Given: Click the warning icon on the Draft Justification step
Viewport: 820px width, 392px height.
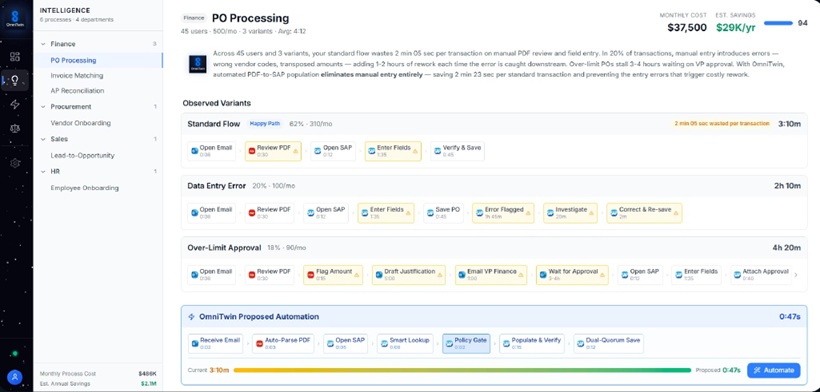Looking at the screenshot, I should pos(440,275).
